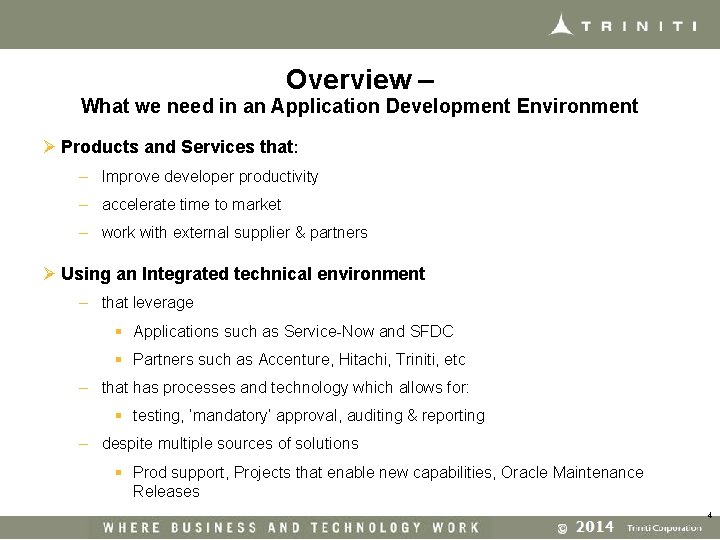Select the 'Overview –' title text

click(x=360, y=79)
